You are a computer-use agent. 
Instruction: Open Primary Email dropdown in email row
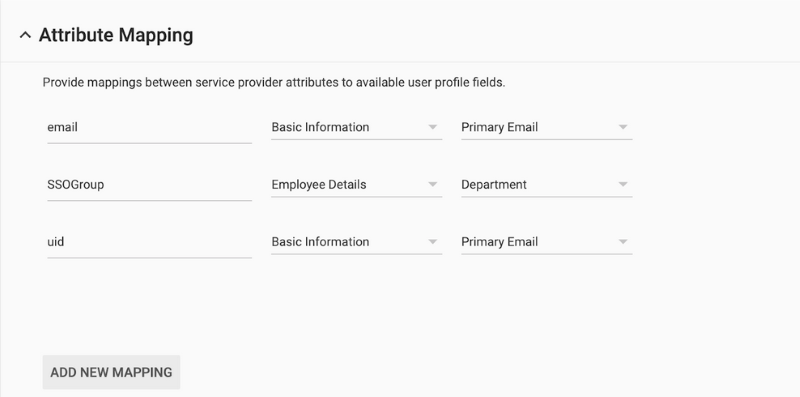(546, 128)
